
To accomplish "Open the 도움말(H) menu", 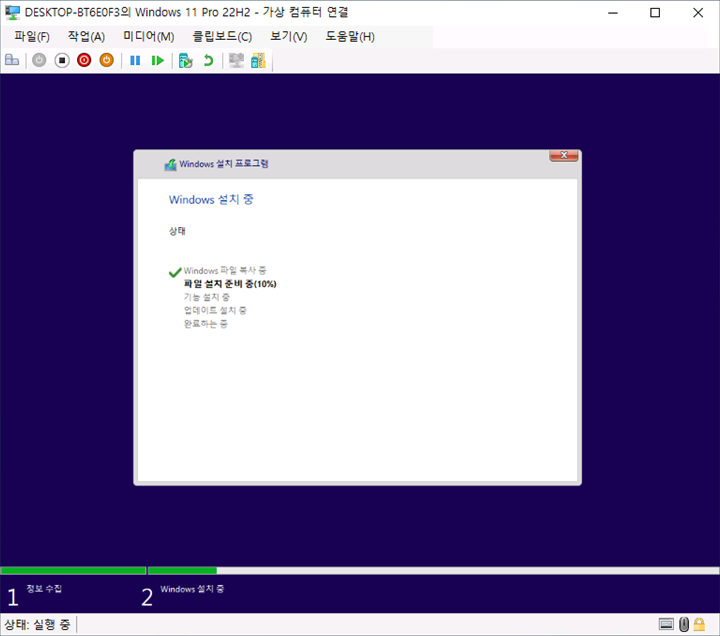I will tap(350, 37).
